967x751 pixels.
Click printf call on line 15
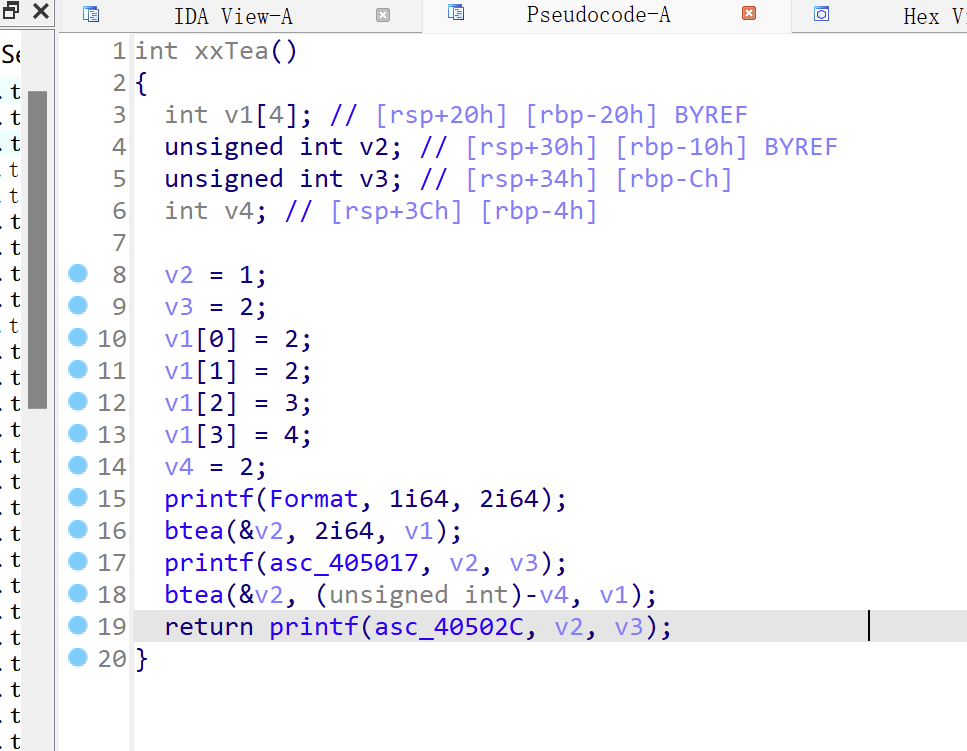[x=209, y=499]
